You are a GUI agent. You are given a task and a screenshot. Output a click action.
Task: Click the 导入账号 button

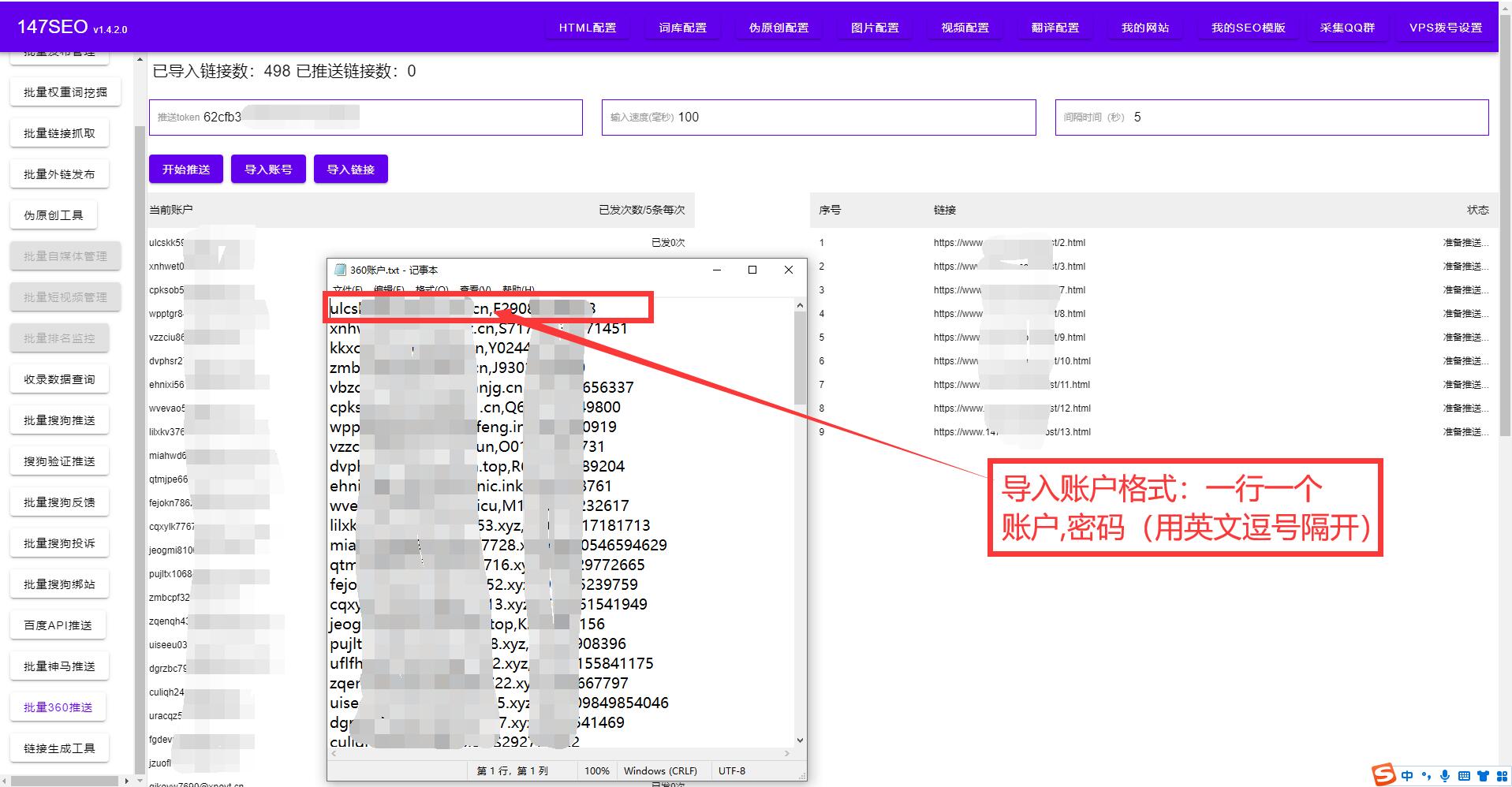click(268, 168)
